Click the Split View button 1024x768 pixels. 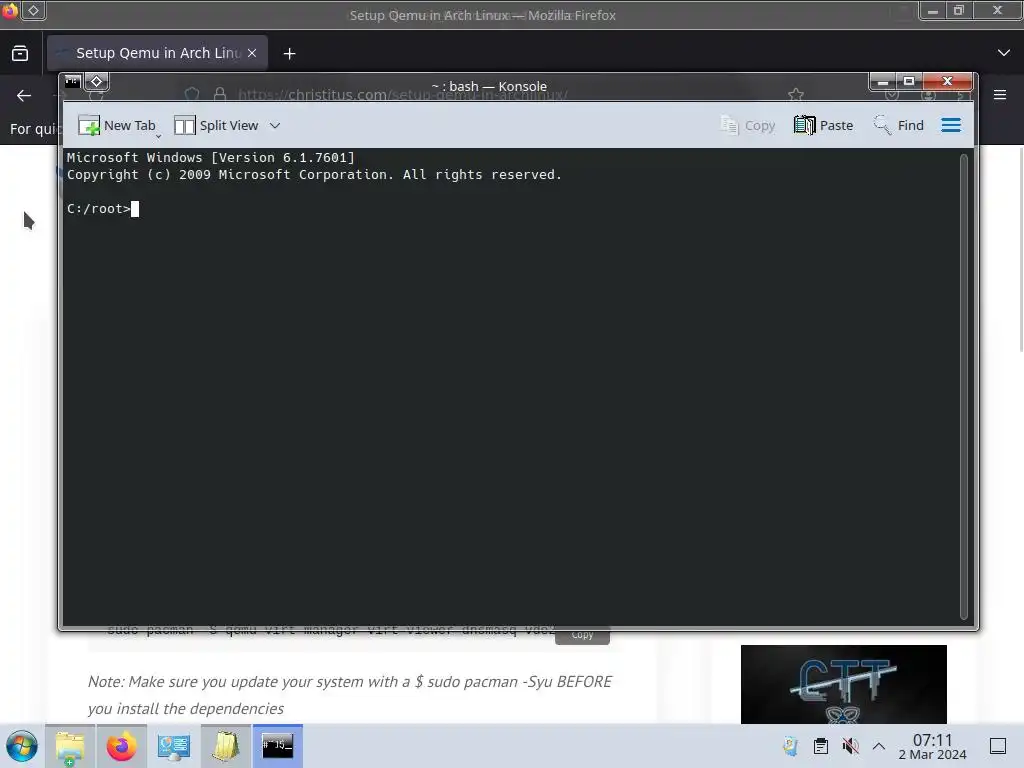pyautogui.click(x=216, y=125)
